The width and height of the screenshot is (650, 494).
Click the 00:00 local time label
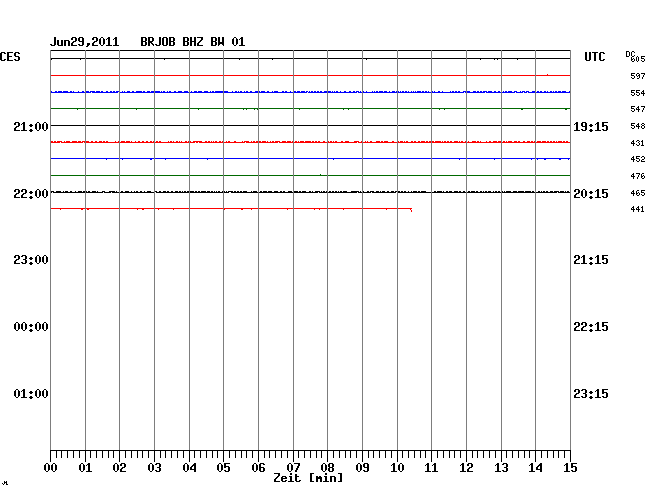[x=31, y=327]
